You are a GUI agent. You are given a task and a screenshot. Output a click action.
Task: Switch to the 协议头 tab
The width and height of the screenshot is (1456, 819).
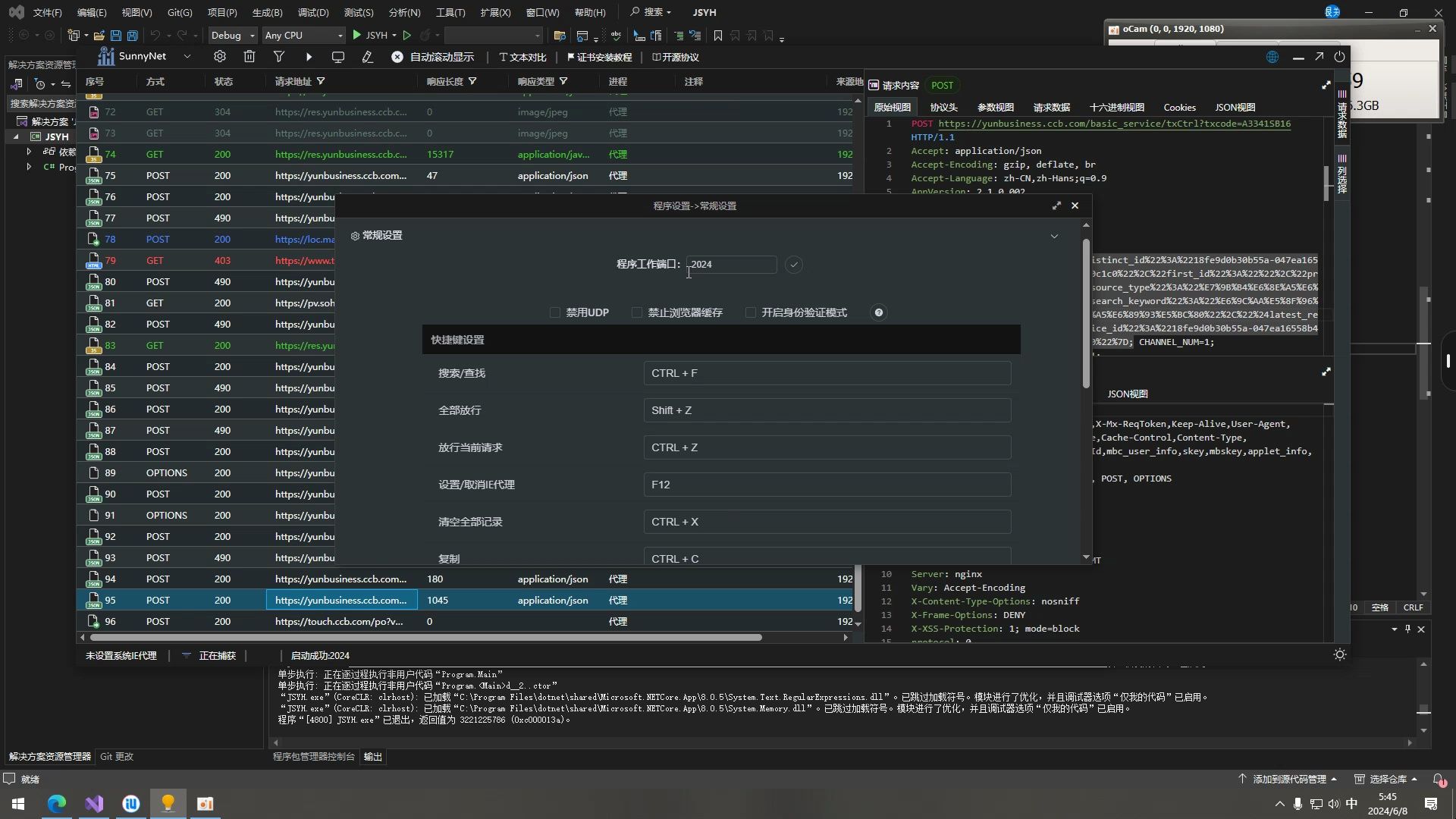(944, 107)
